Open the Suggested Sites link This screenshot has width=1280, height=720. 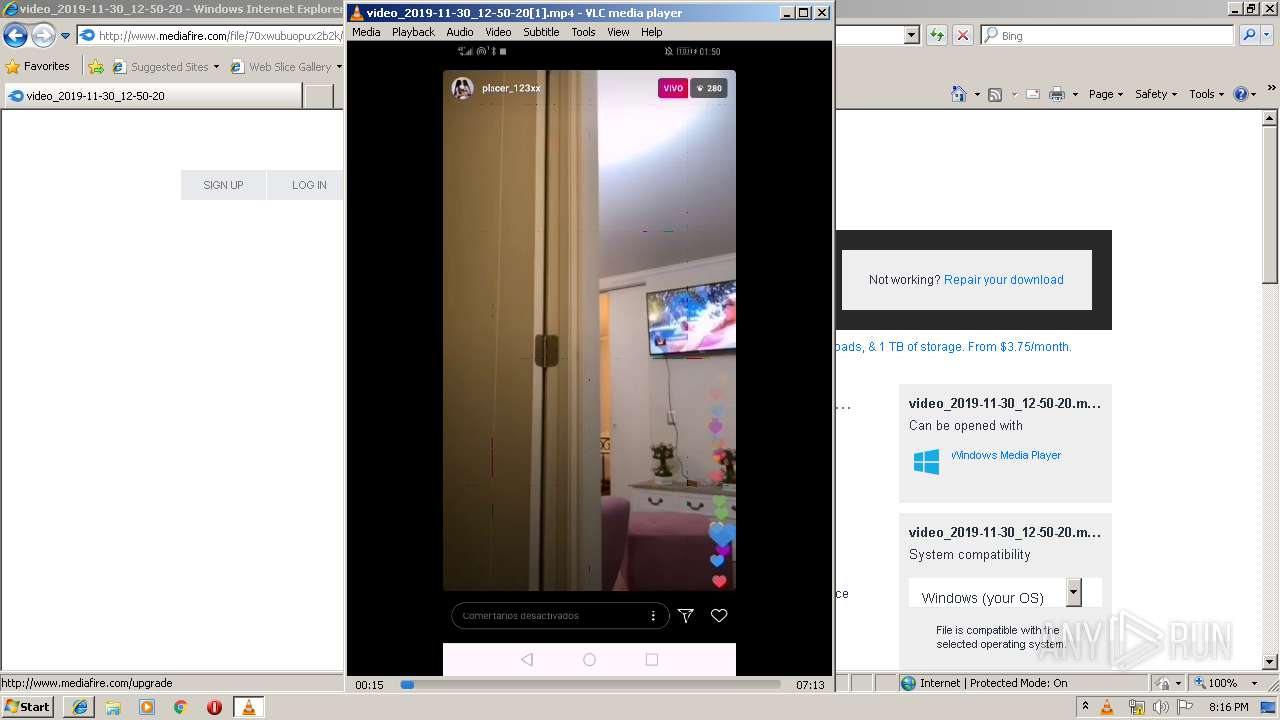[165, 67]
